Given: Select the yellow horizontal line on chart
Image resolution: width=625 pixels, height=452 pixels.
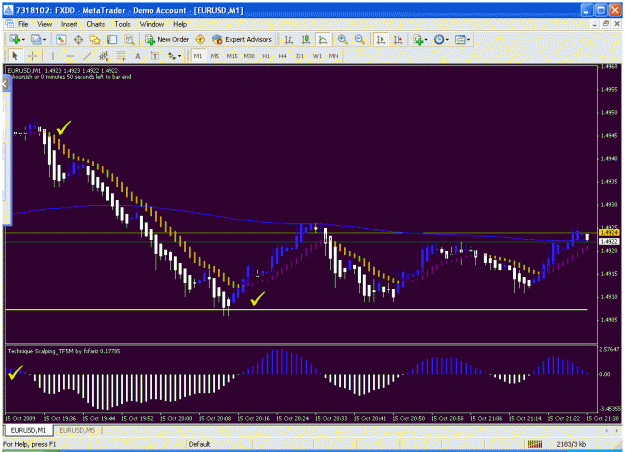Looking at the screenshot, I should pos(297,310).
